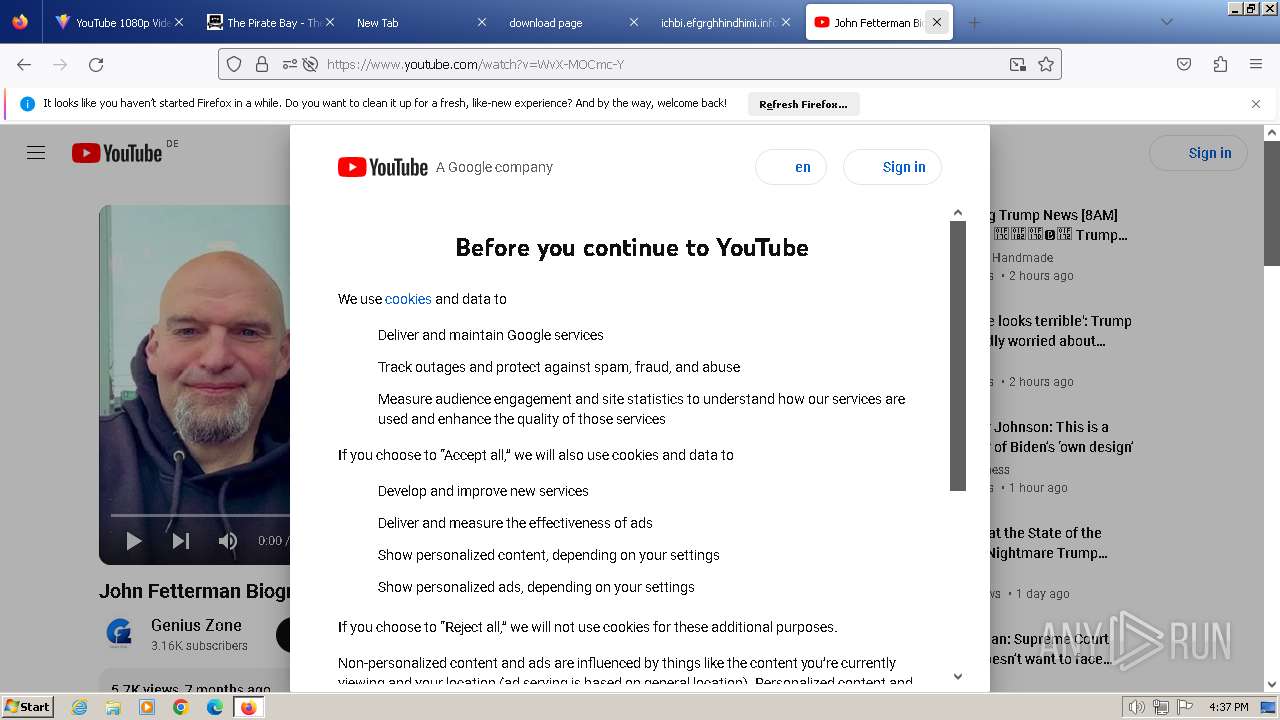The width and height of the screenshot is (1280, 720).
Task: Open autoplay blocked indicator in address bar
Action: pos(310,64)
